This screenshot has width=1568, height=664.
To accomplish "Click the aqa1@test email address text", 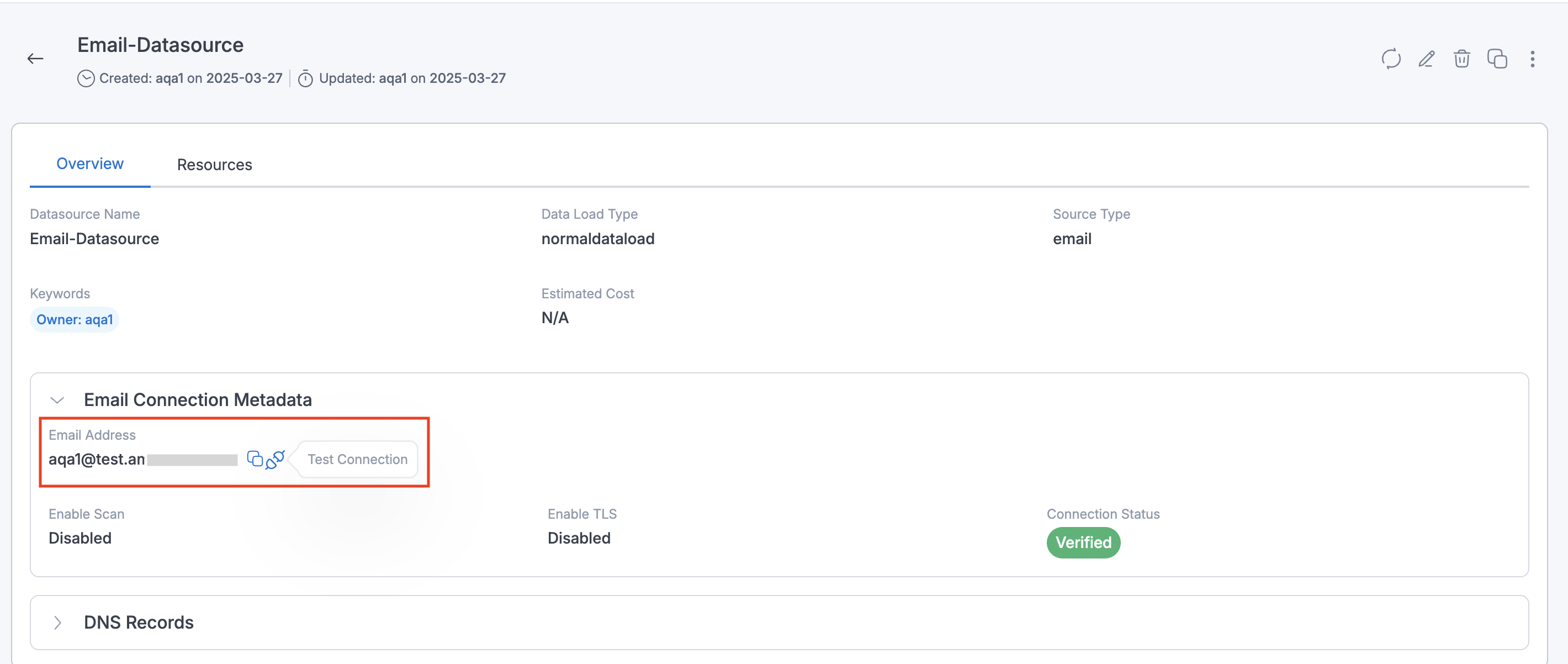I will (x=96, y=459).
